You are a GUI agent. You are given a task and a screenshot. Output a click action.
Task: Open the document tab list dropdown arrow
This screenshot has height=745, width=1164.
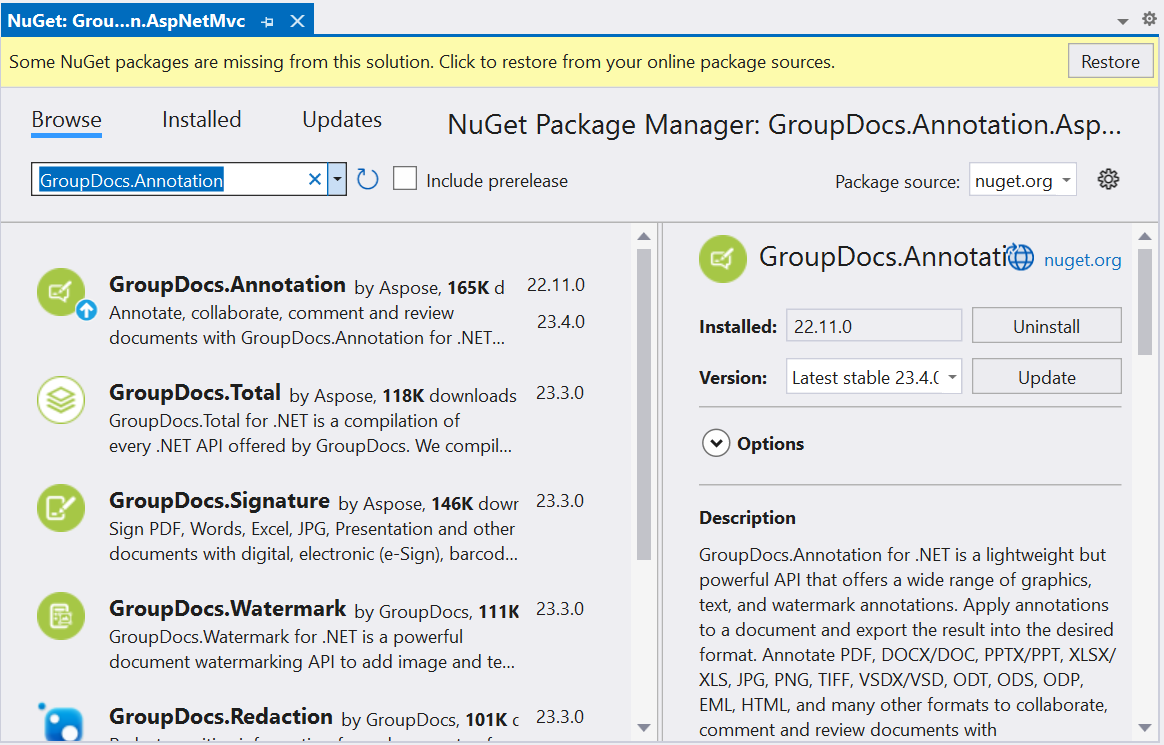(1122, 22)
